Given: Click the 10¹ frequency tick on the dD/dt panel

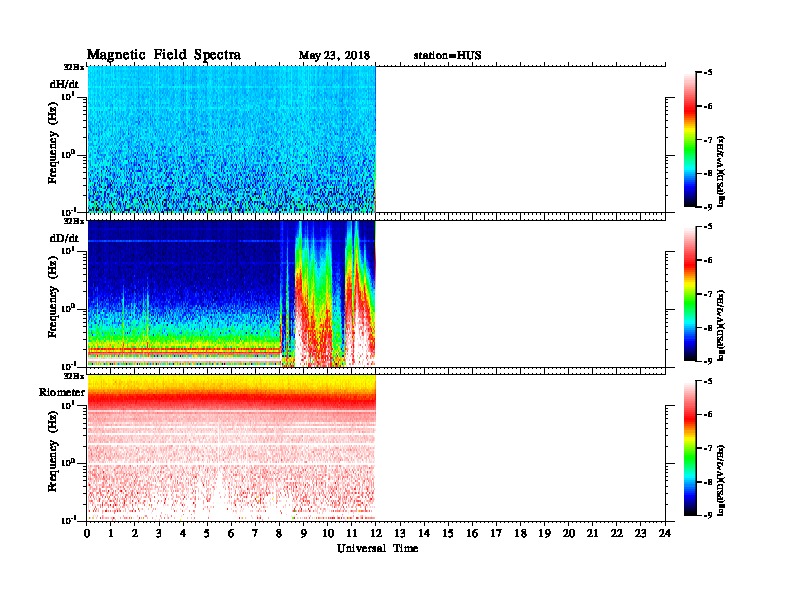Looking at the screenshot, I should point(68,250).
